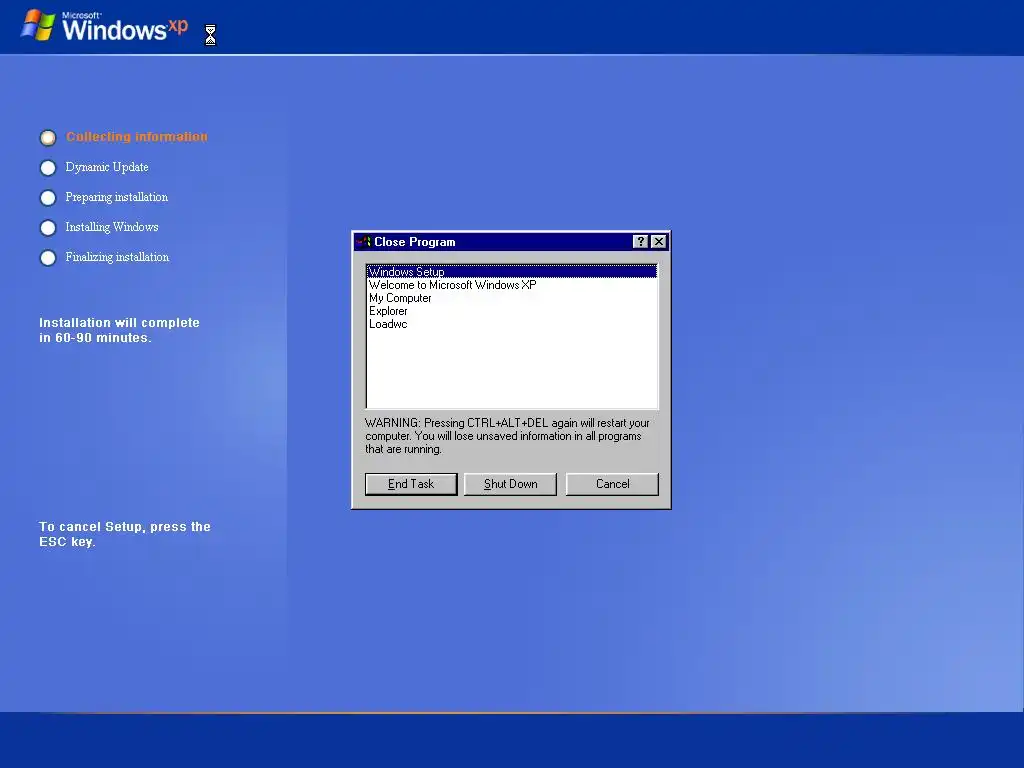Image resolution: width=1024 pixels, height=768 pixels.
Task: Click the End Task button
Action: click(411, 484)
